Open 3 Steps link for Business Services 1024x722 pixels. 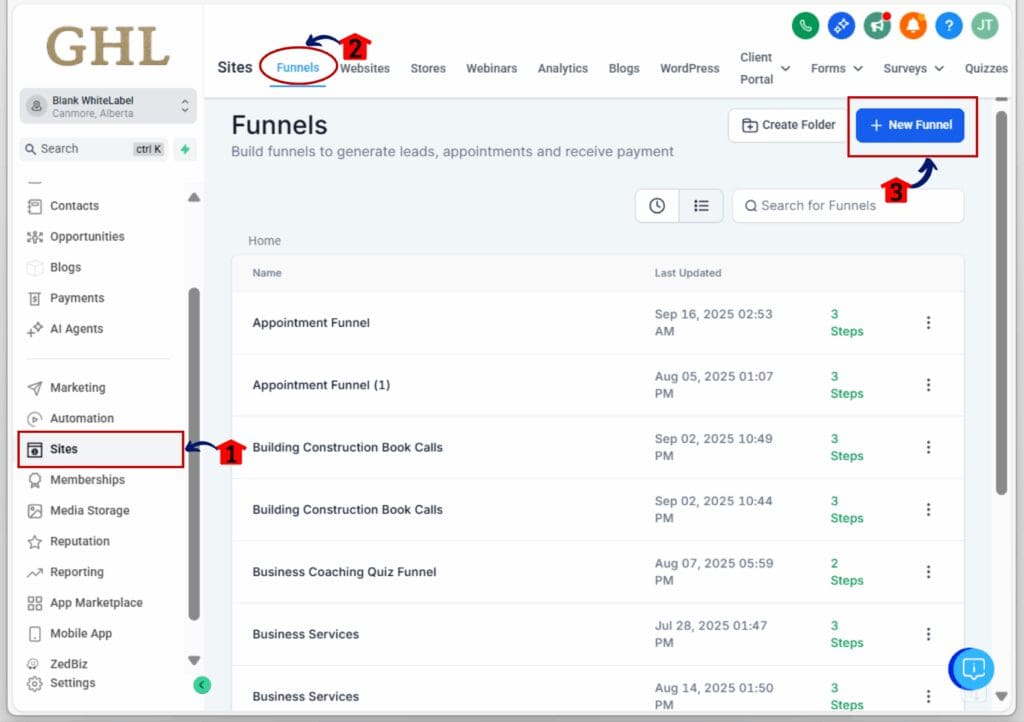pos(847,635)
